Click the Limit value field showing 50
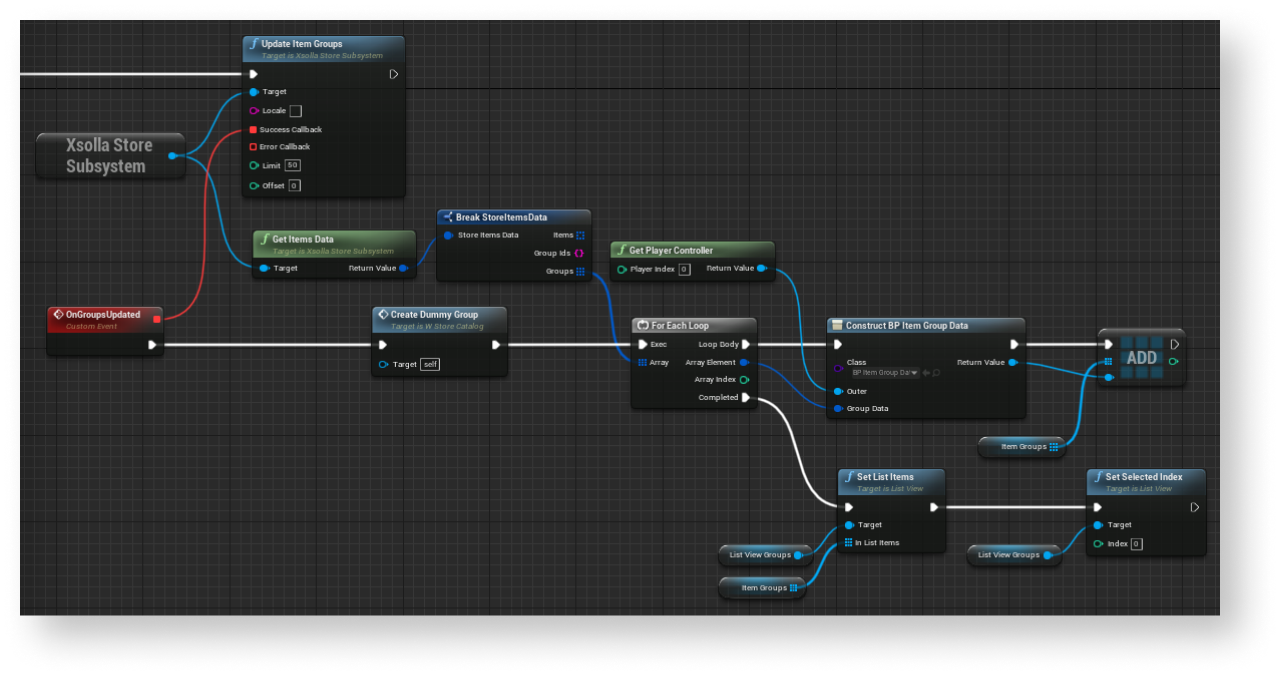The width and height of the screenshot is (1280, 676). click(x=292, y=166)
